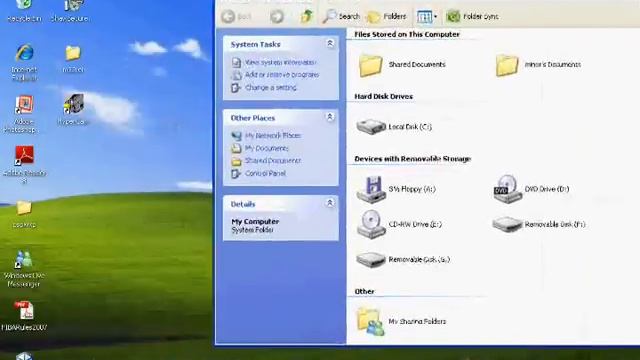Select Recycle Bin desktop icon

point(24,11)
